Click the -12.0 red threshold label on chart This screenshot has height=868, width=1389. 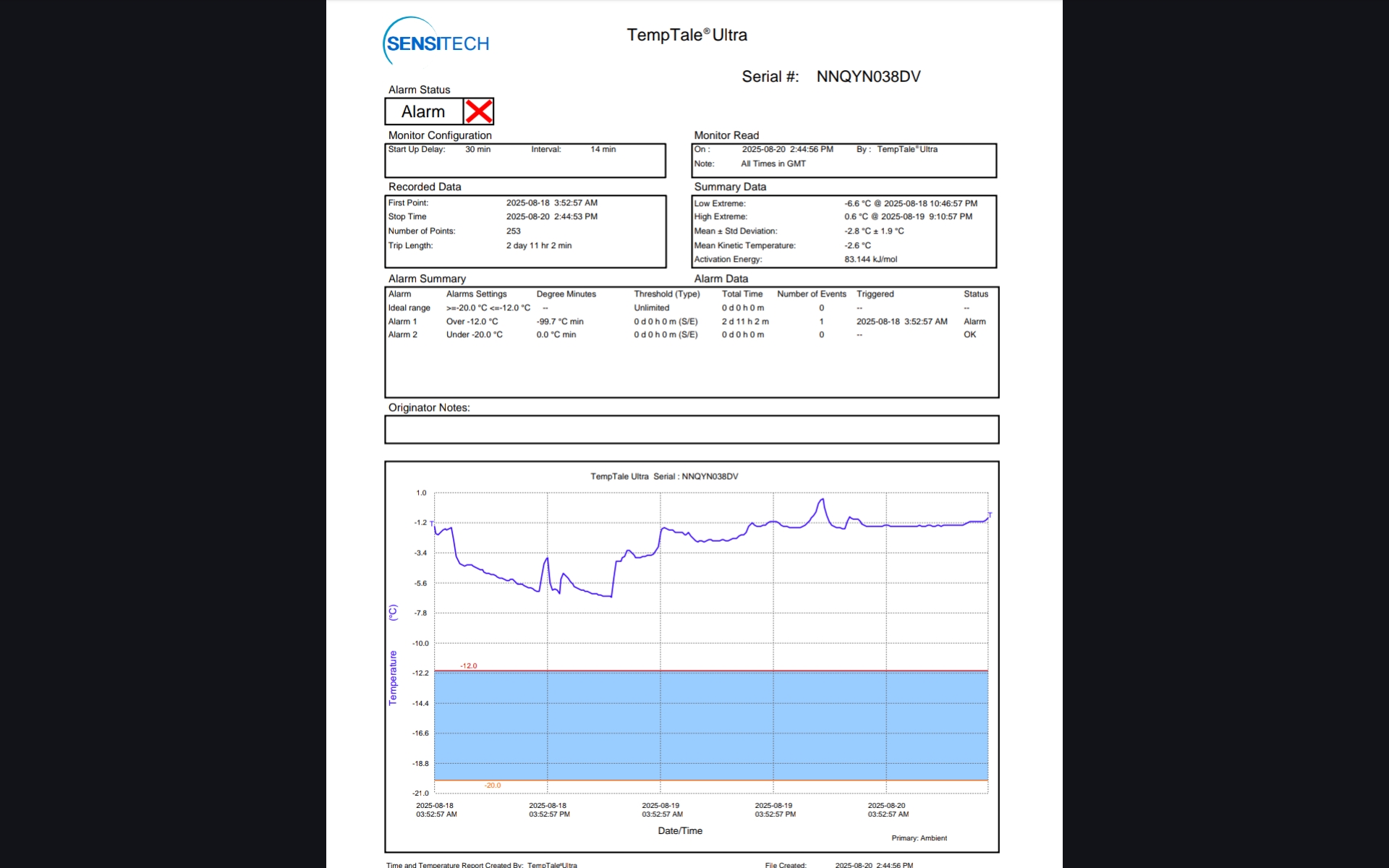point(469,665)
